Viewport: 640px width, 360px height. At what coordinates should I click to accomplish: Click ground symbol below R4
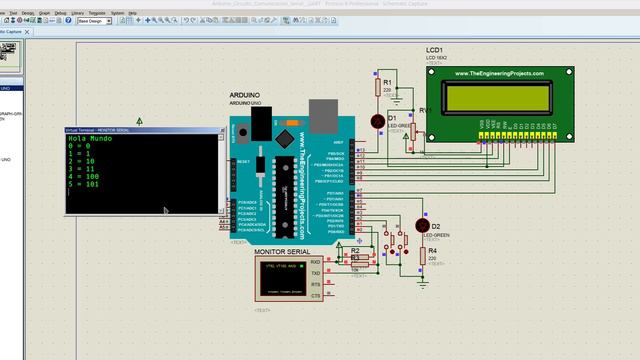[x=423, y=284]
